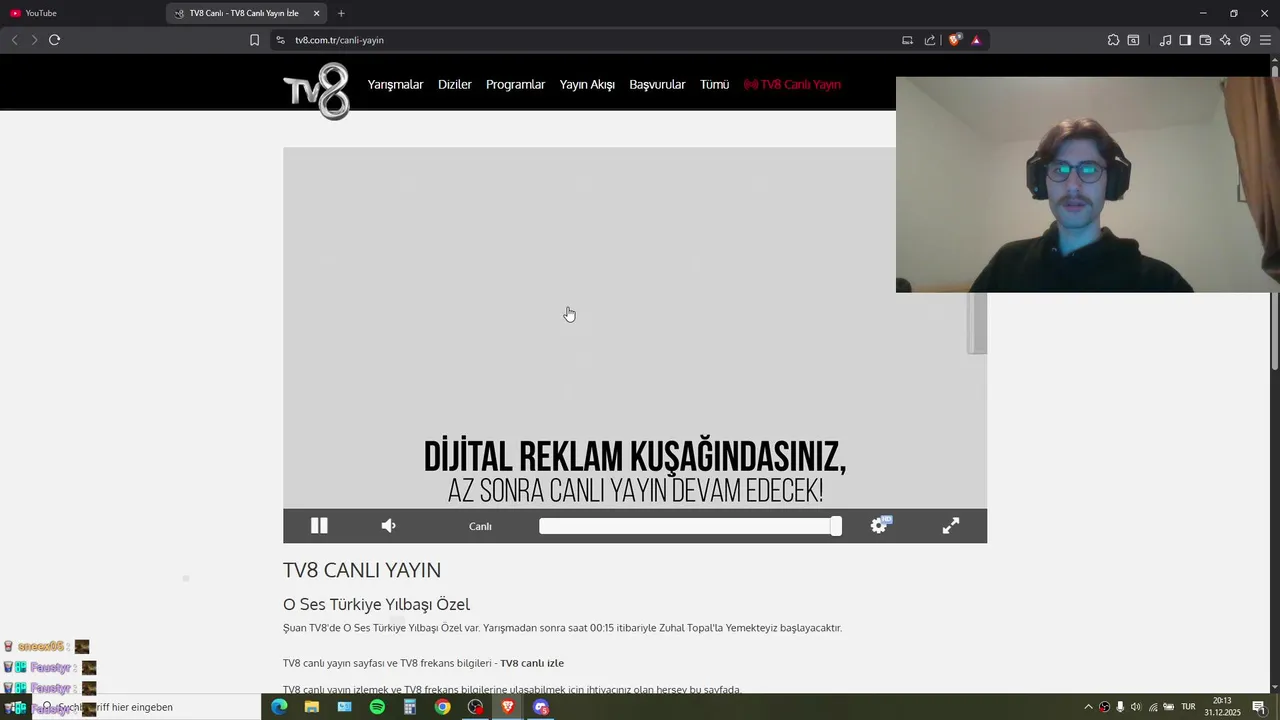
Task: Open the player quality settings gear
Action: point(880,525)
